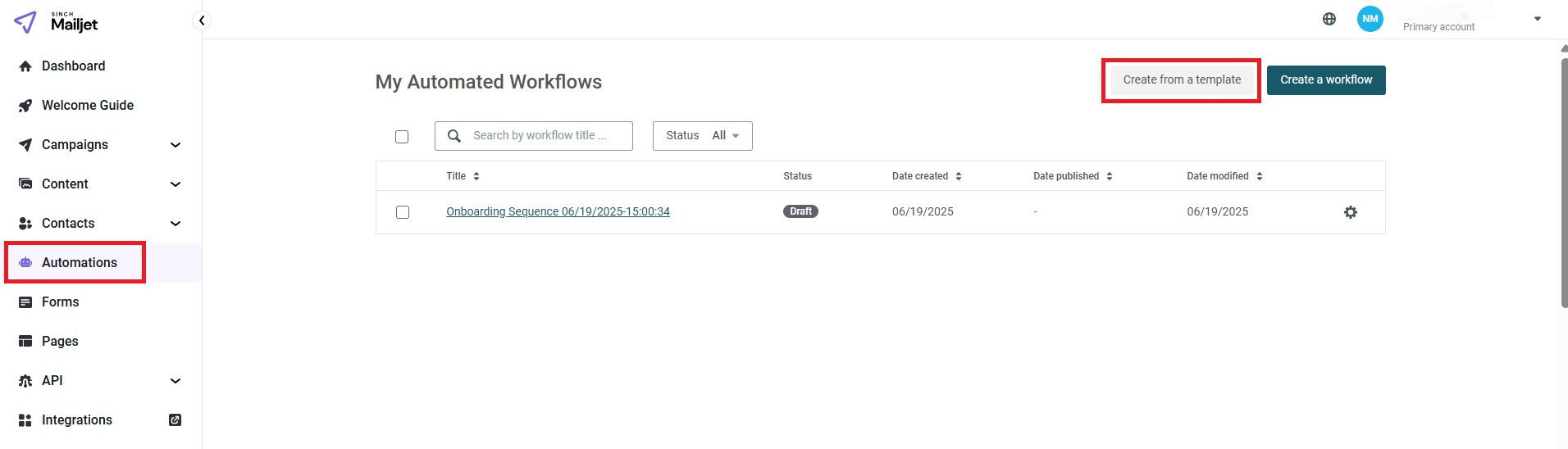Expand the Campaigns menu chevron

tap(175, 145)
